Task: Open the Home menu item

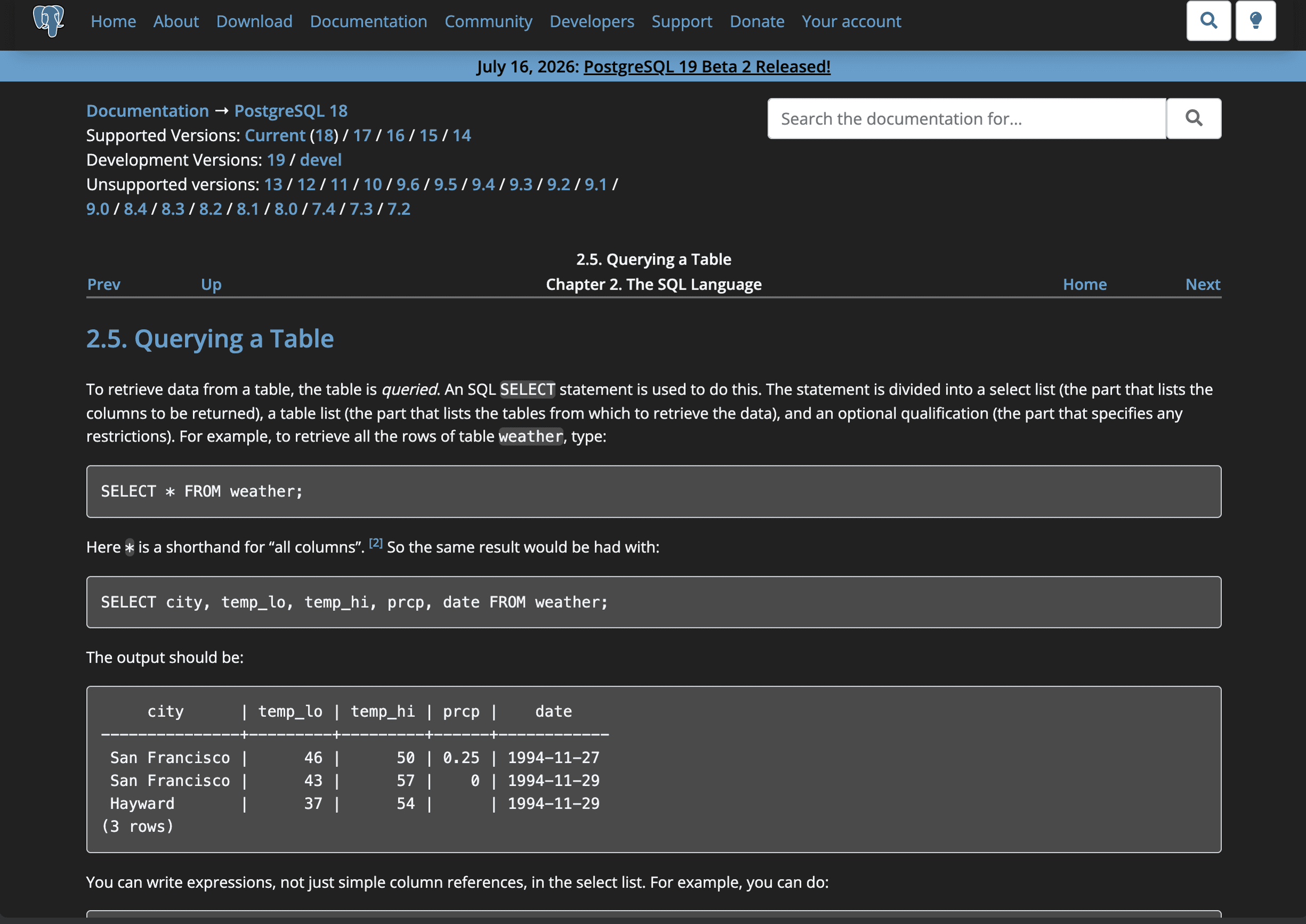Action: (113, 22)
